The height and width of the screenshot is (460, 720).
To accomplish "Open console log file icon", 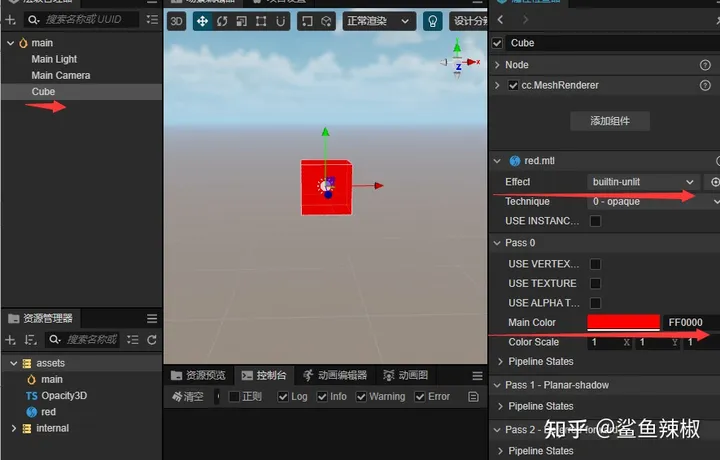I will [x=473, y=397].
